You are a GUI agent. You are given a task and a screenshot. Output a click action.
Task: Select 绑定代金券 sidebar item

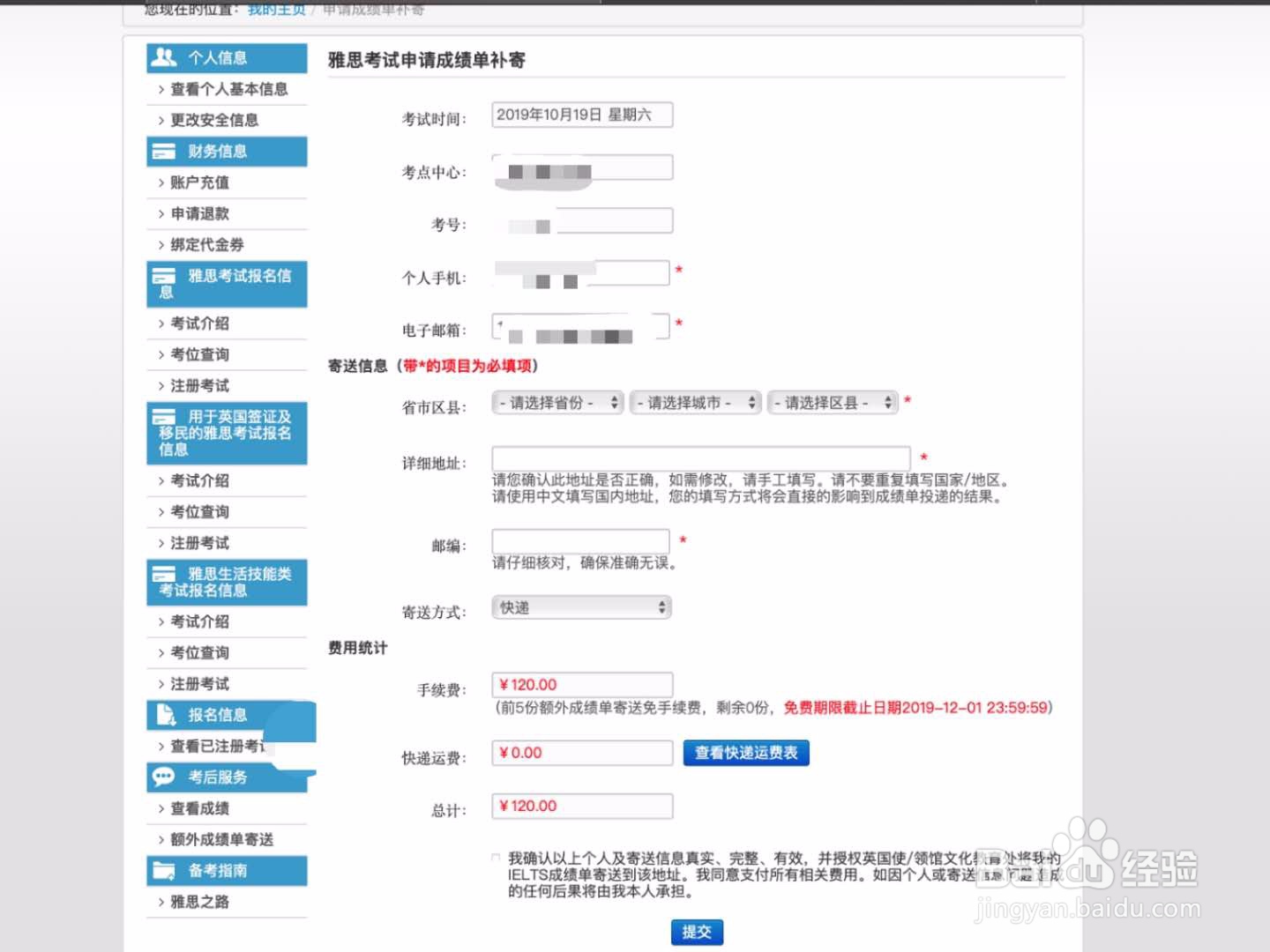(206, 244)
